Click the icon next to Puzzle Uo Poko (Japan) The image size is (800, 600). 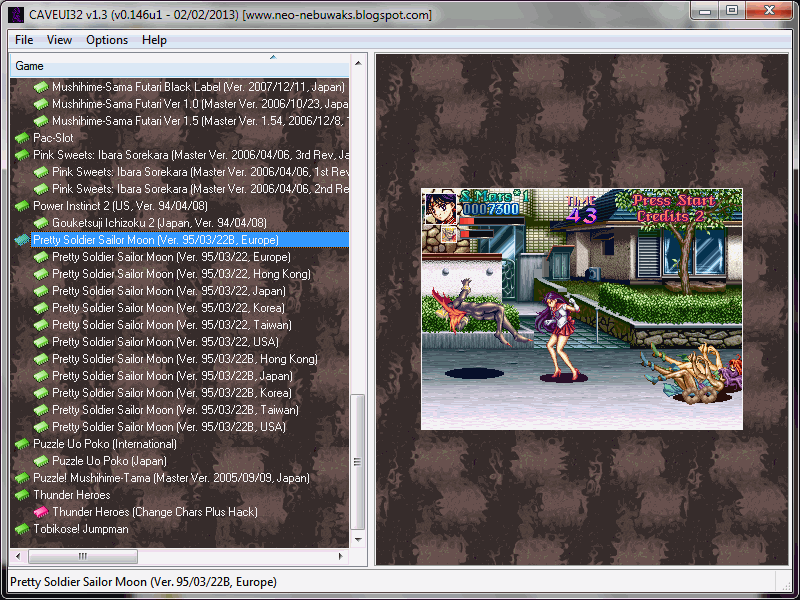(41, 461)
